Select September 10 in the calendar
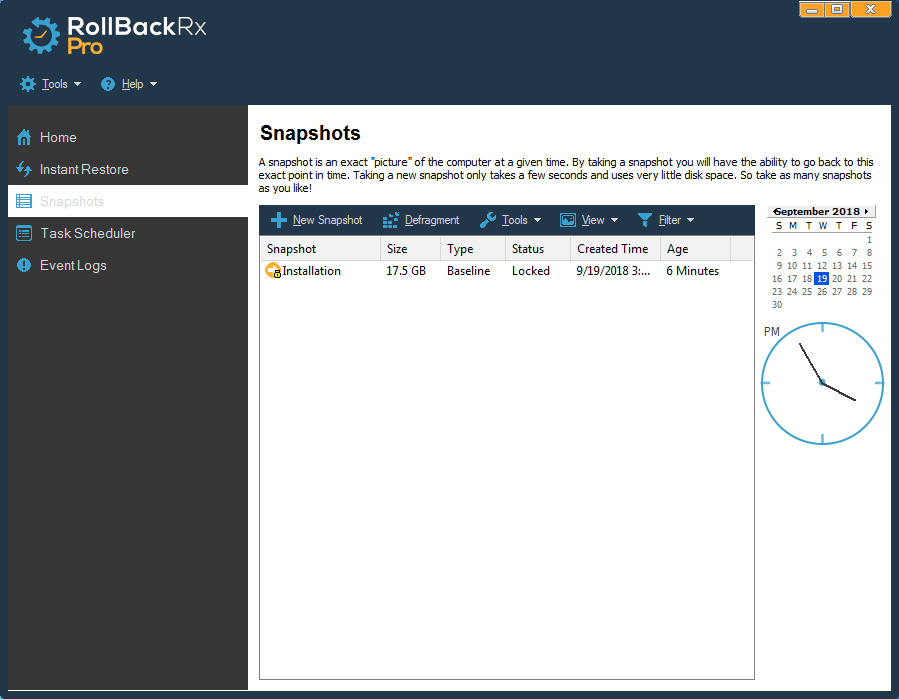 792,265
